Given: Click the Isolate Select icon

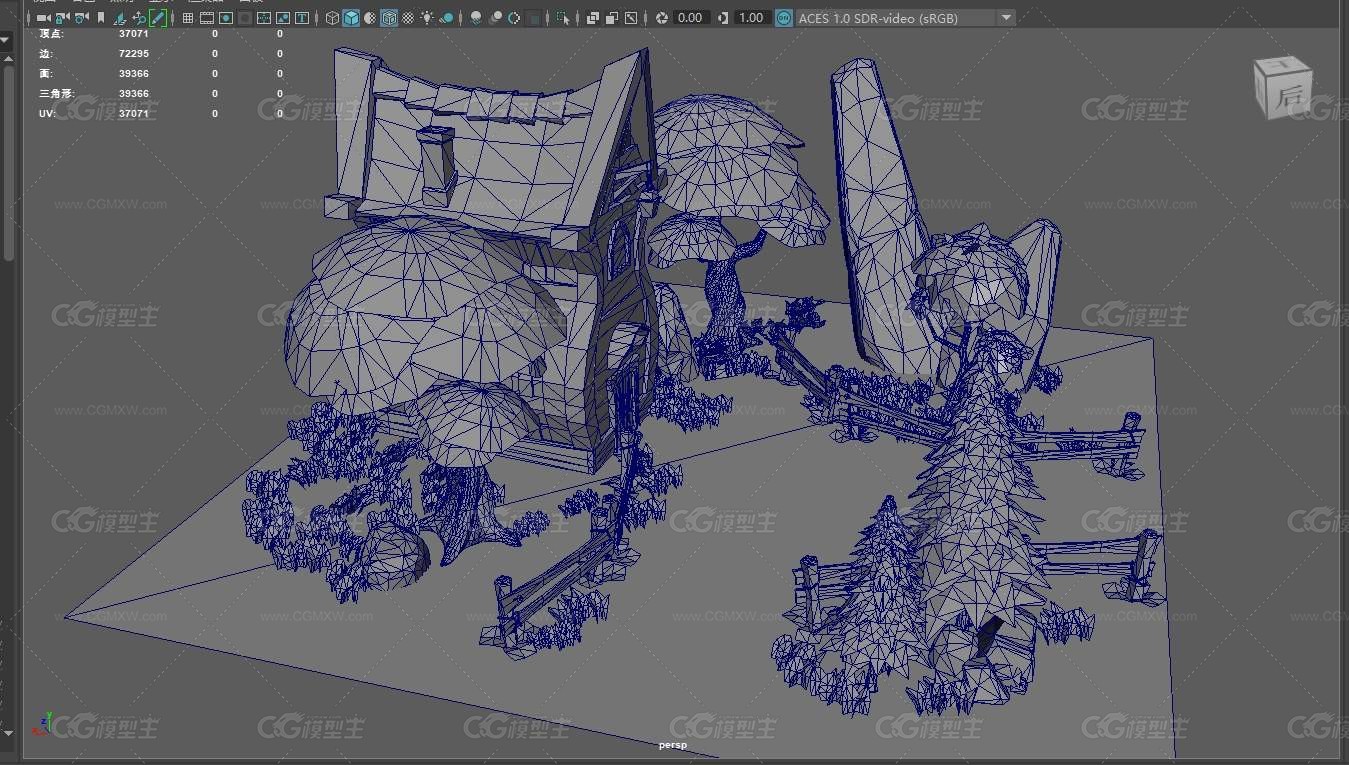Looking at the screenshot, I should (x=563, y=18).
